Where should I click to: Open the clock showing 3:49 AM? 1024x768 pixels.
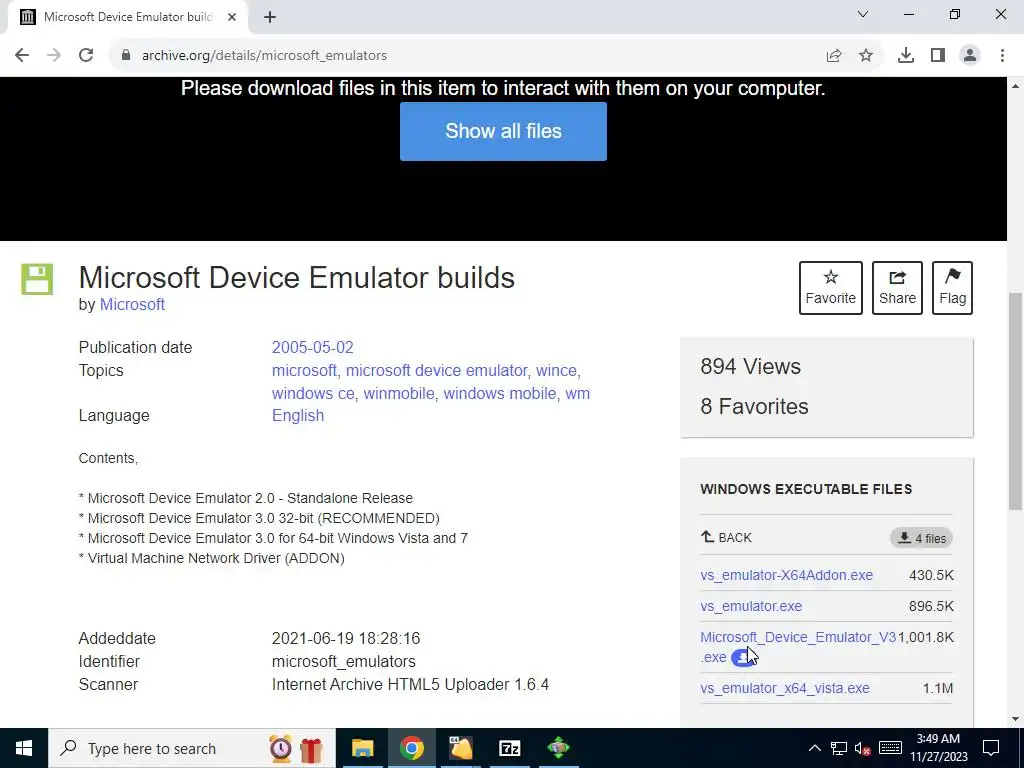(x=938, y=748)
